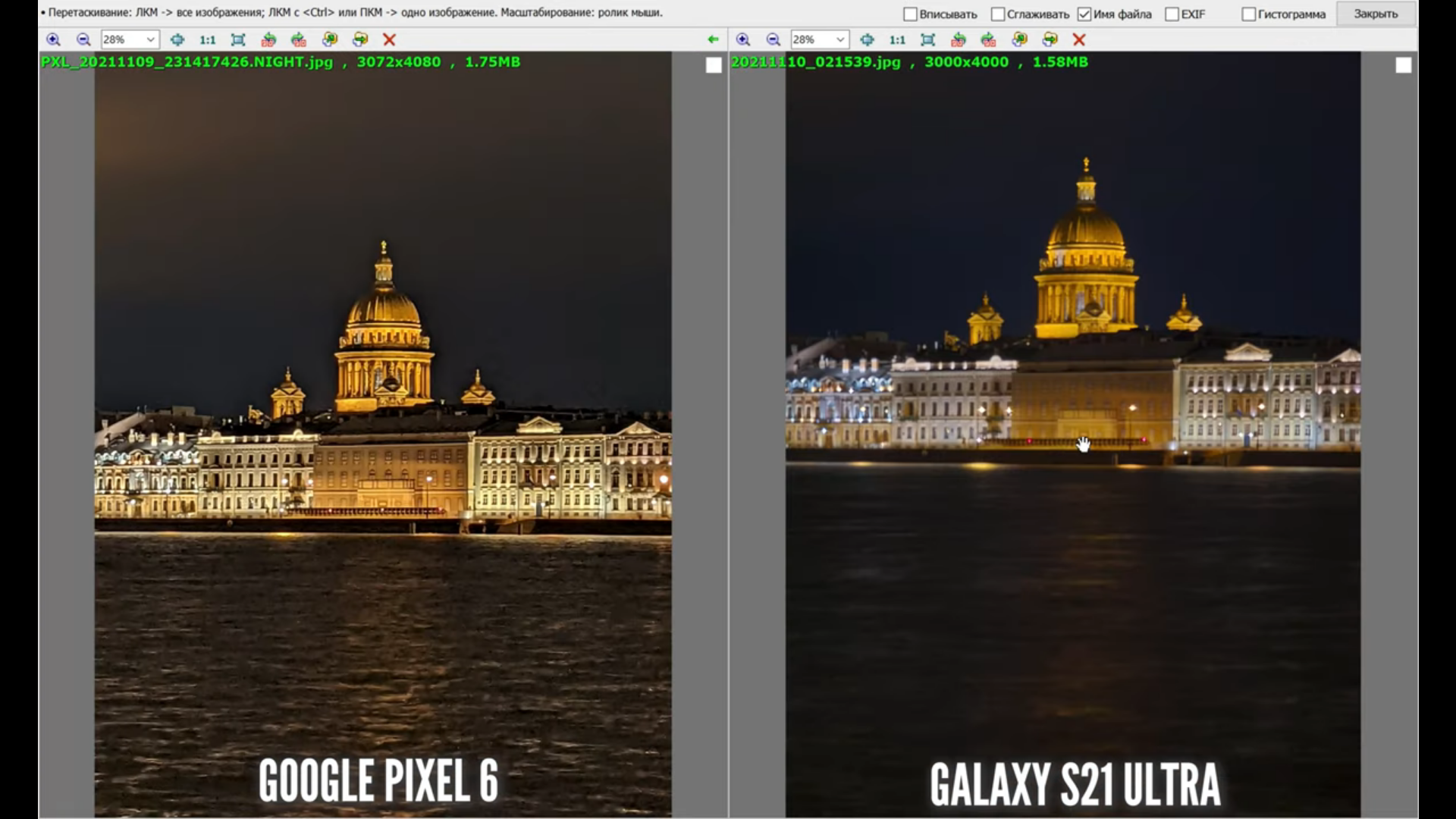
Task: Click the green arrow in left panel toolbar
Action: (713, 39)
